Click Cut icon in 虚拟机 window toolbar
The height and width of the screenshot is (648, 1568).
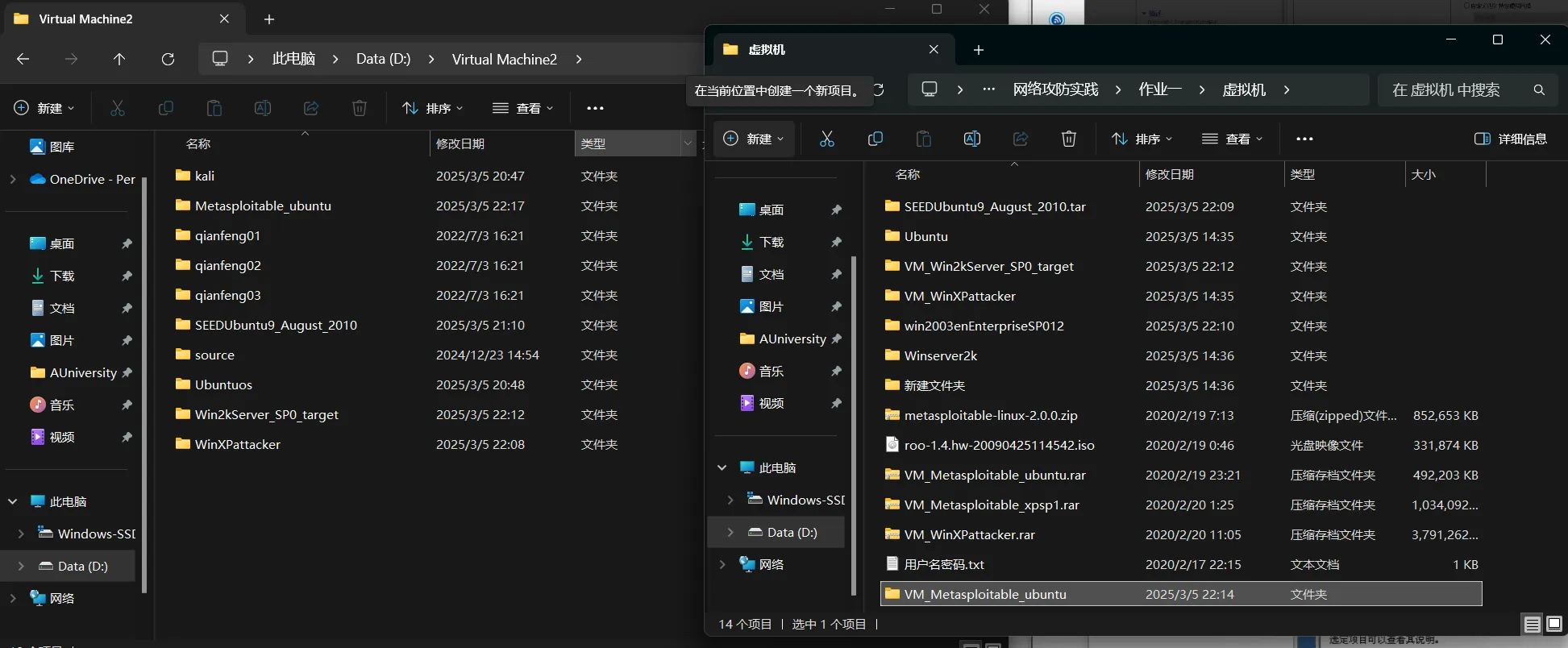tap(826, 139)
